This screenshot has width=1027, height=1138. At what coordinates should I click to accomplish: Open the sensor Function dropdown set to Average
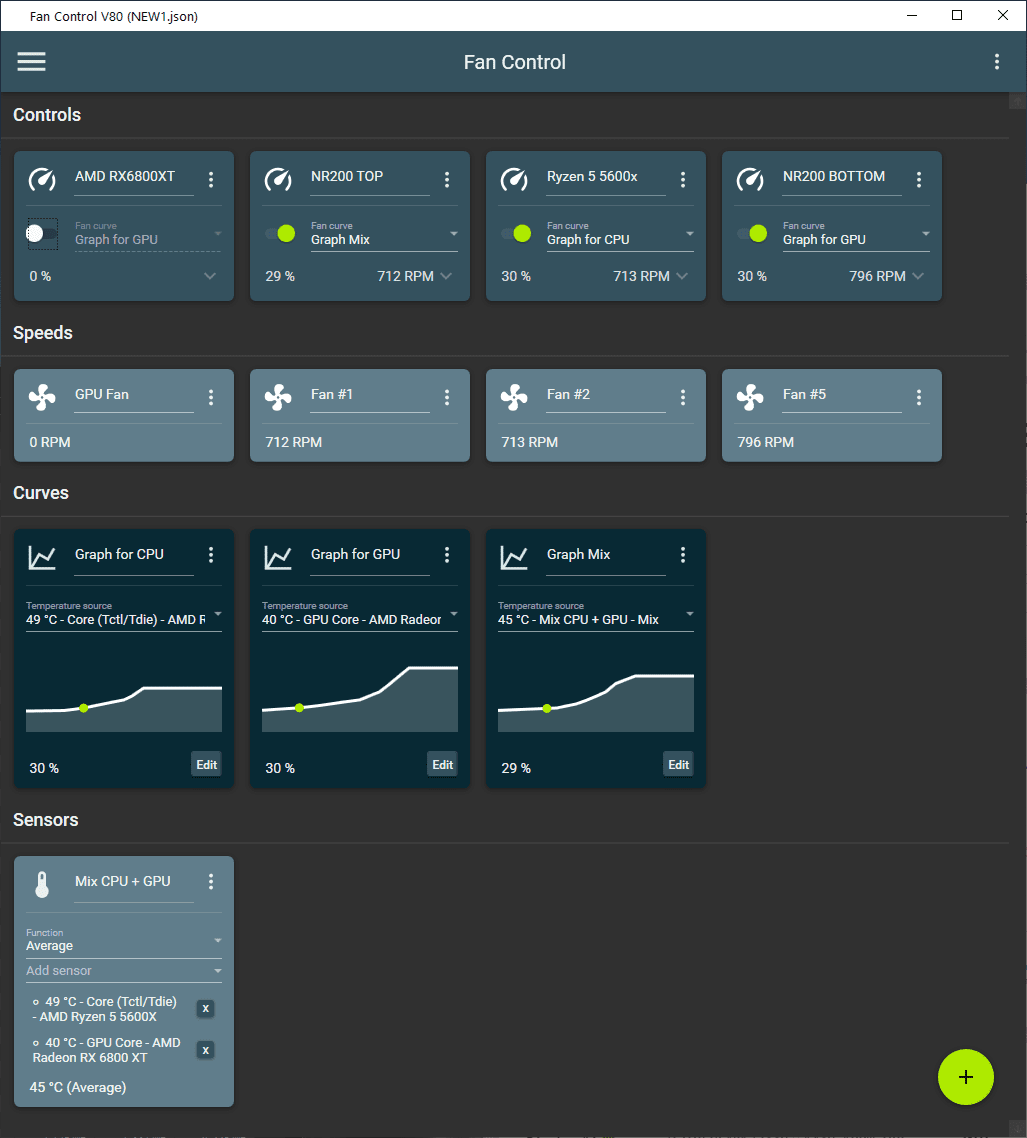click(x=124, y=941)
